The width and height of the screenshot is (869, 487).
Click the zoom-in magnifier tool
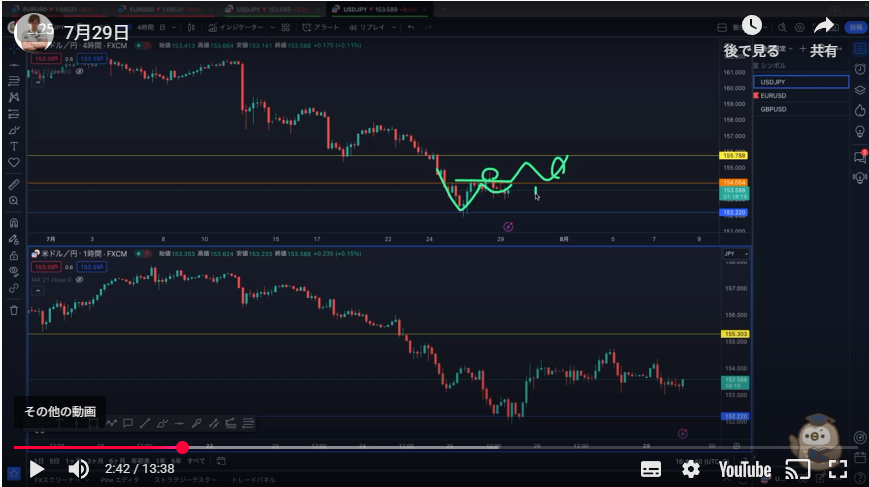(14, 201)
